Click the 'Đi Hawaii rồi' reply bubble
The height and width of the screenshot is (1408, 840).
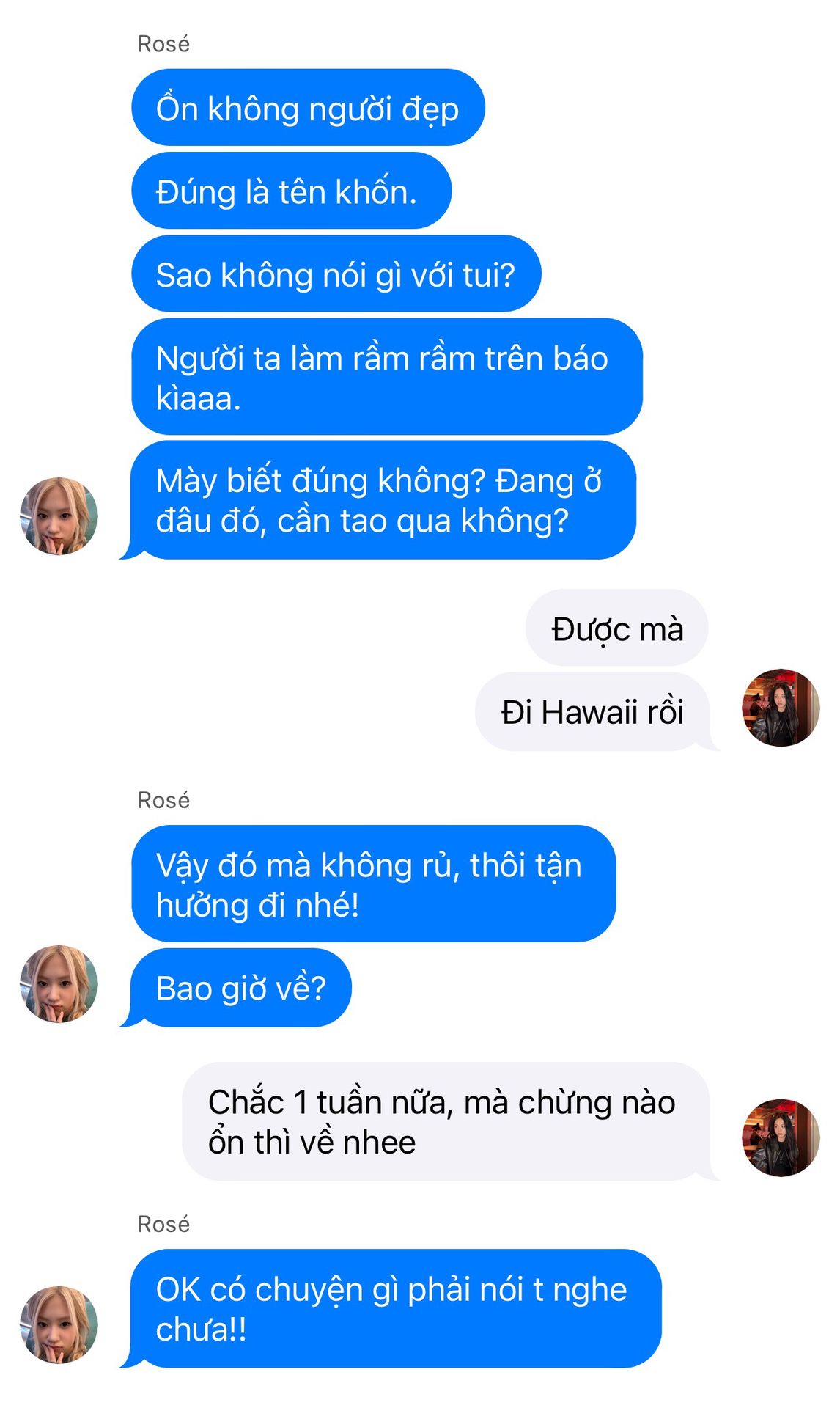(x=597, y=711)
